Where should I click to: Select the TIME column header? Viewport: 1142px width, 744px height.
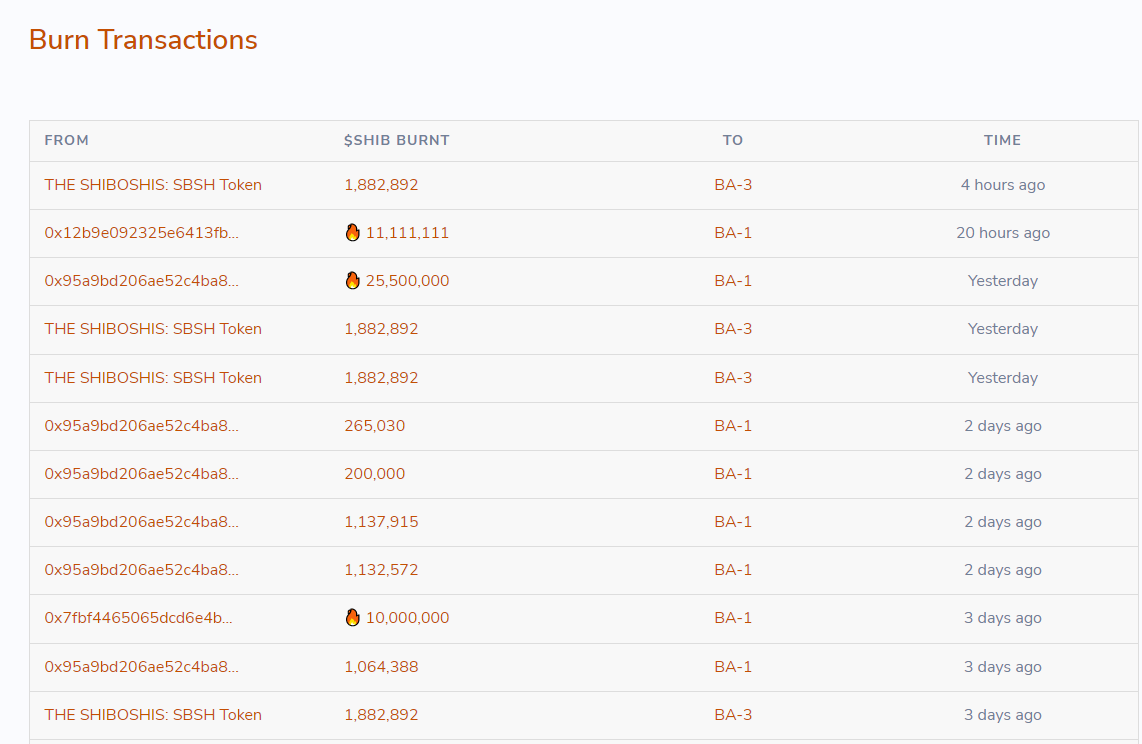(x=1002, y=141)
